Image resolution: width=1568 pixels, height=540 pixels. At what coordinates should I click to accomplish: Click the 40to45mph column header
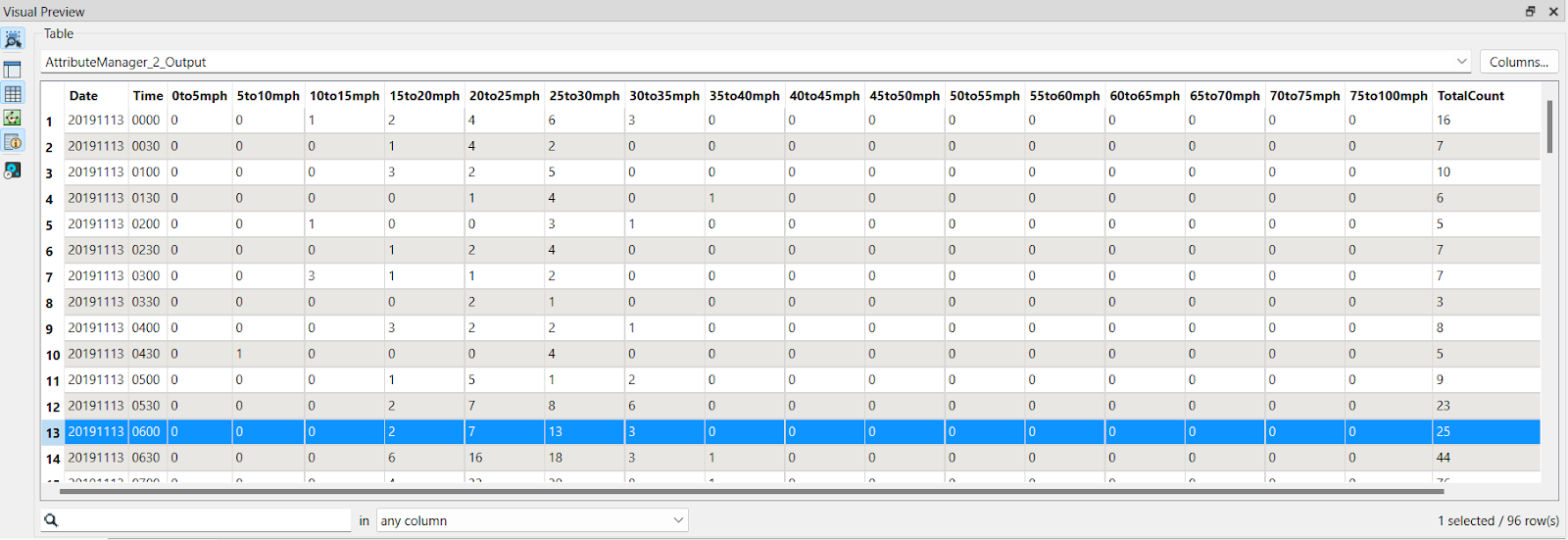pyautogui.click(x=825, y=96)
